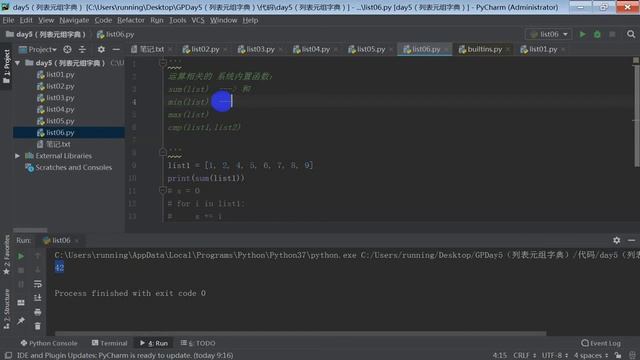Clear all Run console output with the trash icon
640x360 pixels.
click(38, 326)
